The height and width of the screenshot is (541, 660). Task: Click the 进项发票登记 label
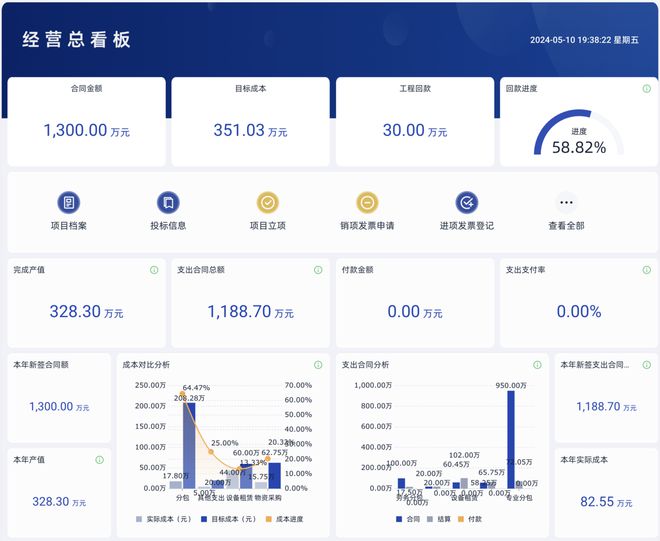[467, 226]
